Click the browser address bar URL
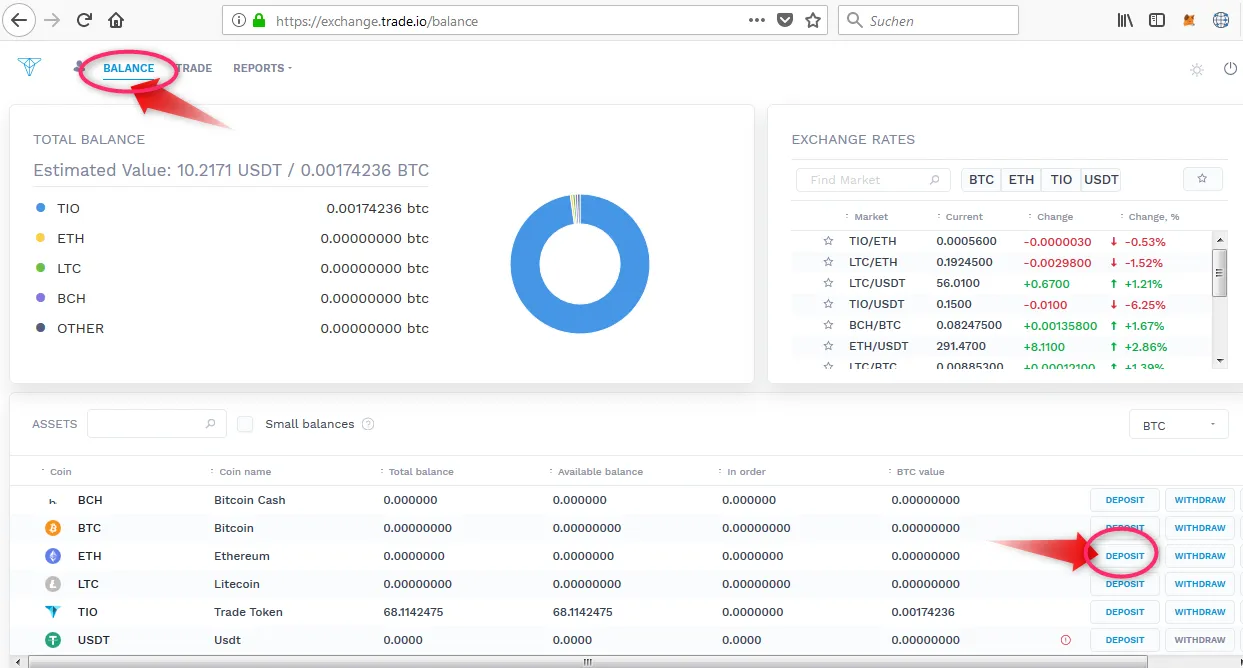This screenshot has height=668, width=1243. point(376,20)
